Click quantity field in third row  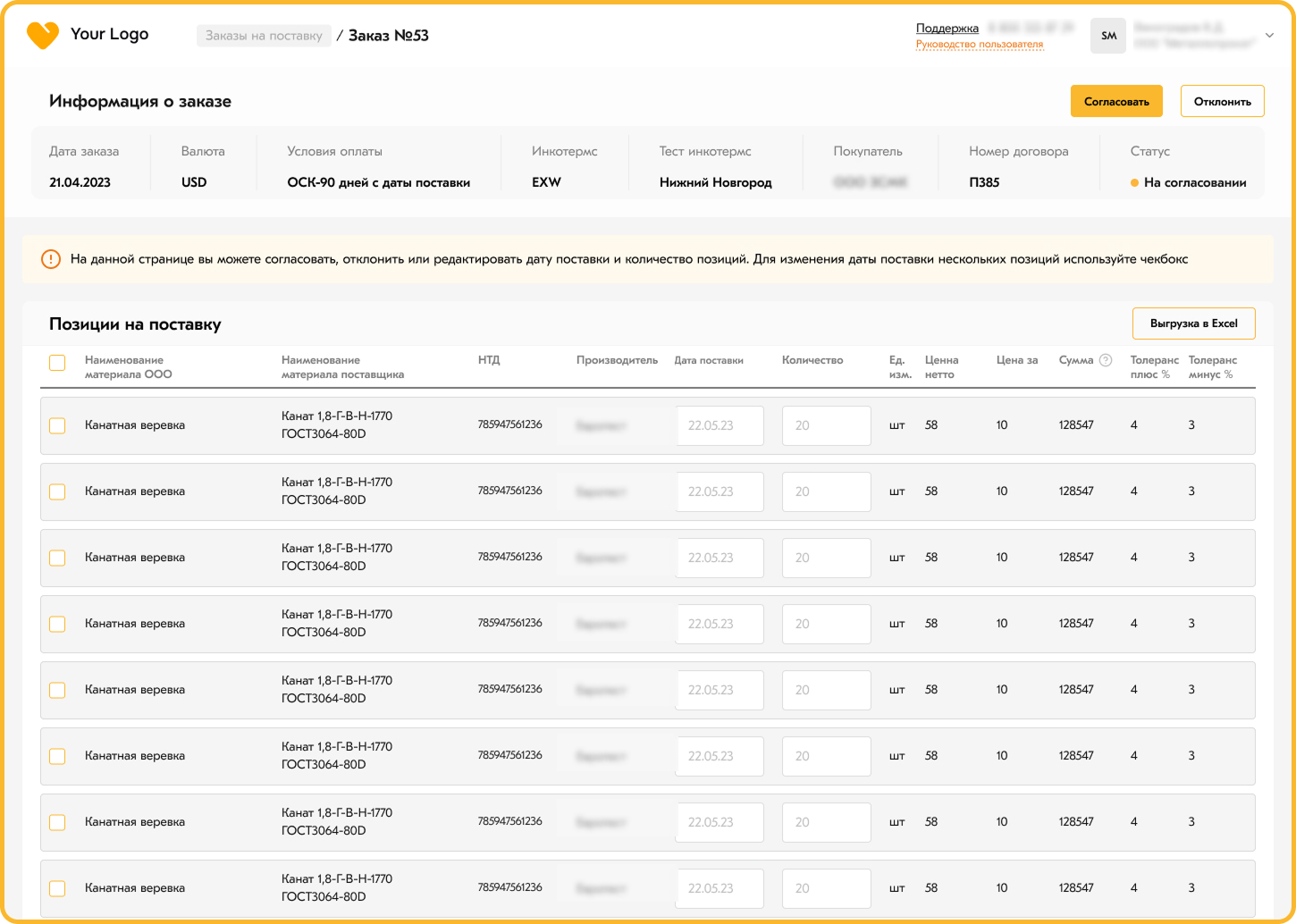[826, 558]
